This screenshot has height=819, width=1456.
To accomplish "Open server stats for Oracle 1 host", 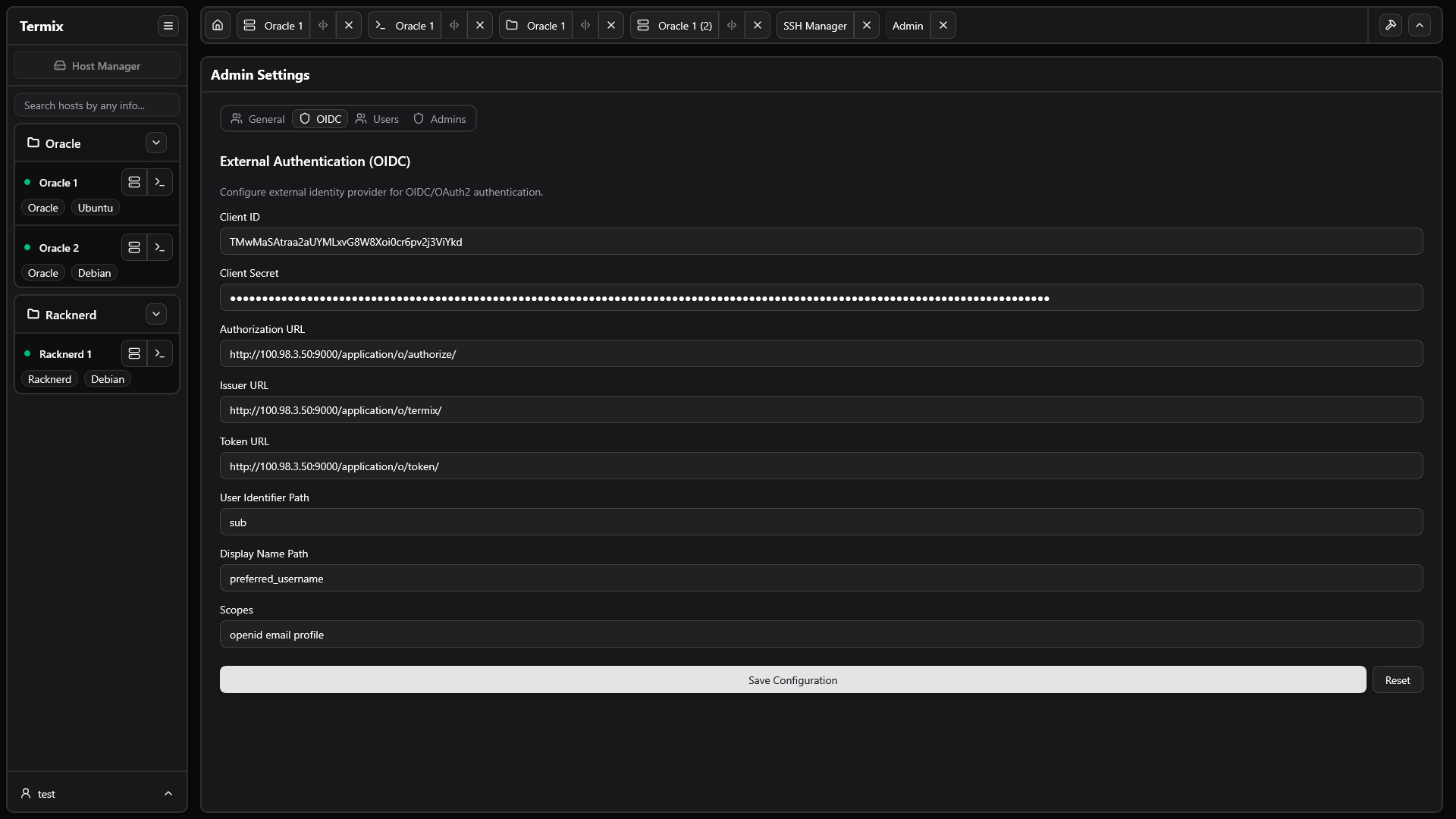I will [x=134, y=182].
